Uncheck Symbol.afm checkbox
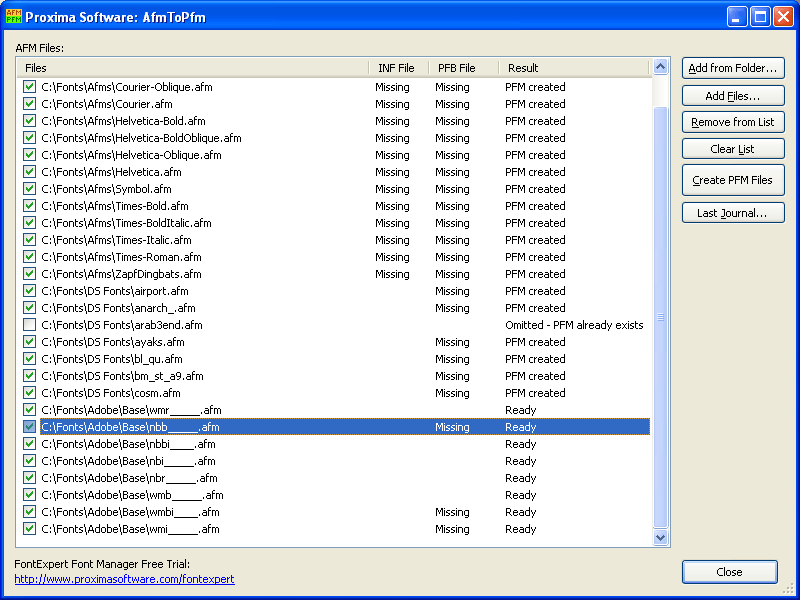This screenshot has height=600, width=800. coord(30,189)
